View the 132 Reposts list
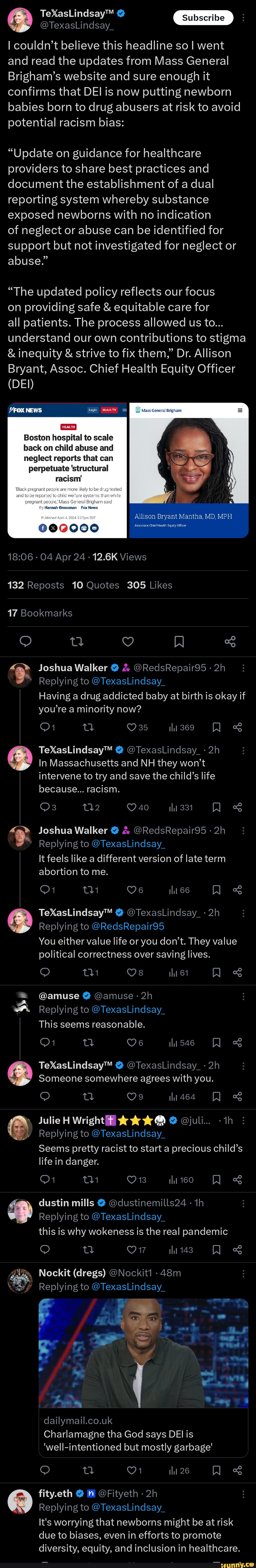This screenshot has height=1568, width=256. (35, 585)
